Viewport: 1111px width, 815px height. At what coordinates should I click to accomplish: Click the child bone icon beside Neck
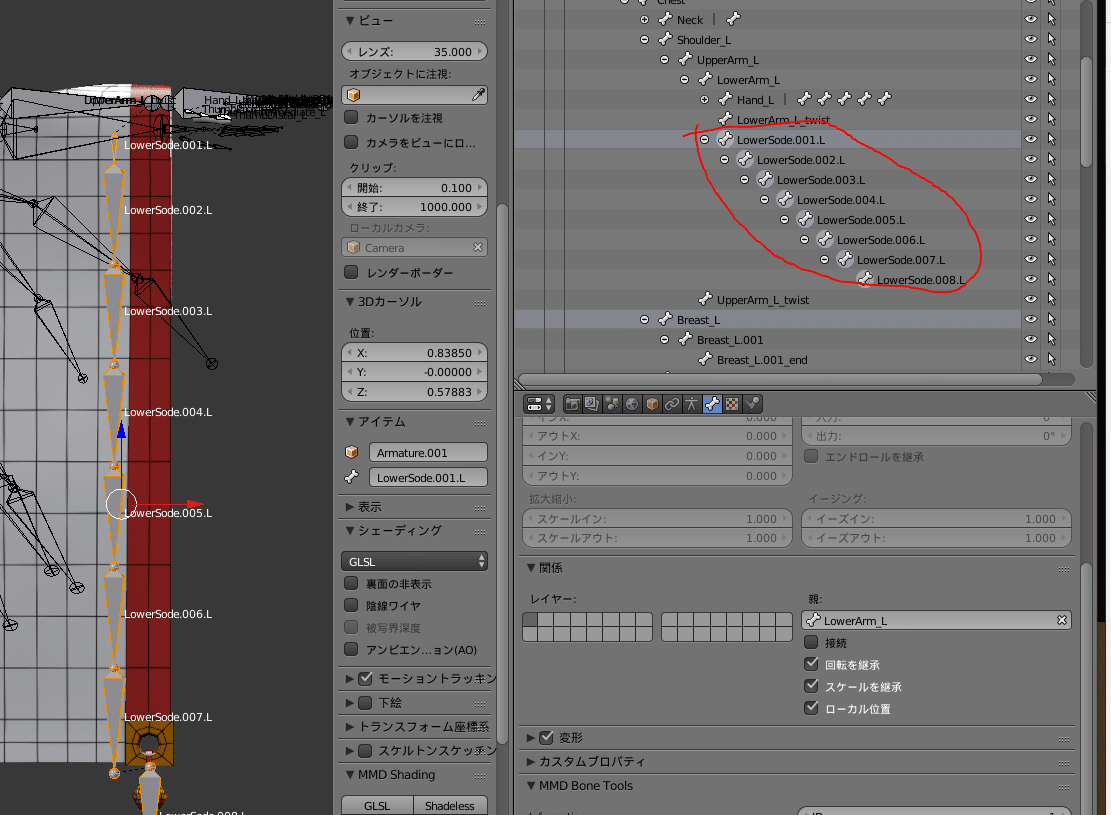coord(733,19)
